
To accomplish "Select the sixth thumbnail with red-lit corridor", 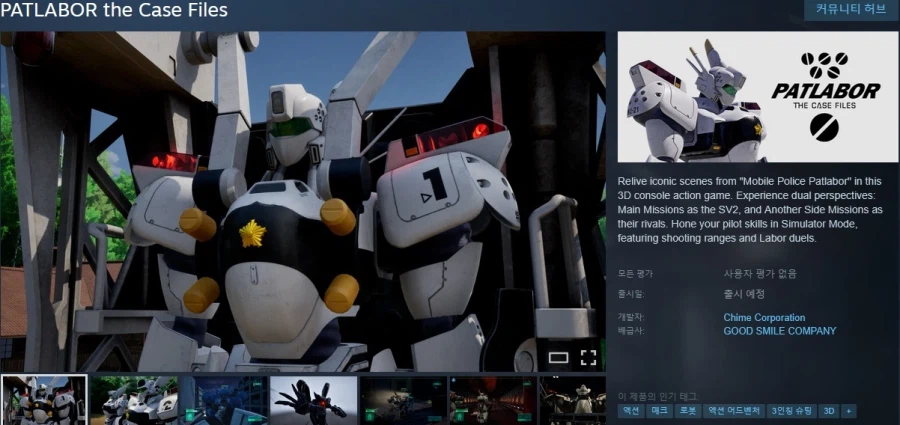I will (x=493, y=400).
